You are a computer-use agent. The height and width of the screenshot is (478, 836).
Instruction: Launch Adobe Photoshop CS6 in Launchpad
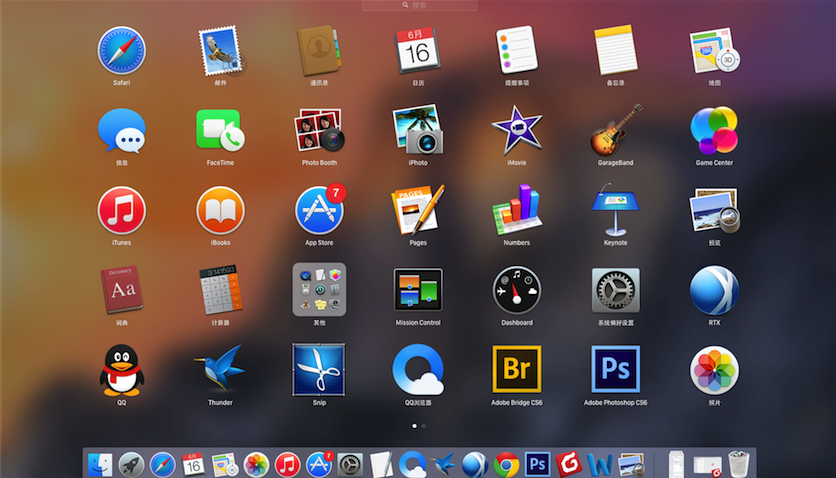(x=615, y=370)
